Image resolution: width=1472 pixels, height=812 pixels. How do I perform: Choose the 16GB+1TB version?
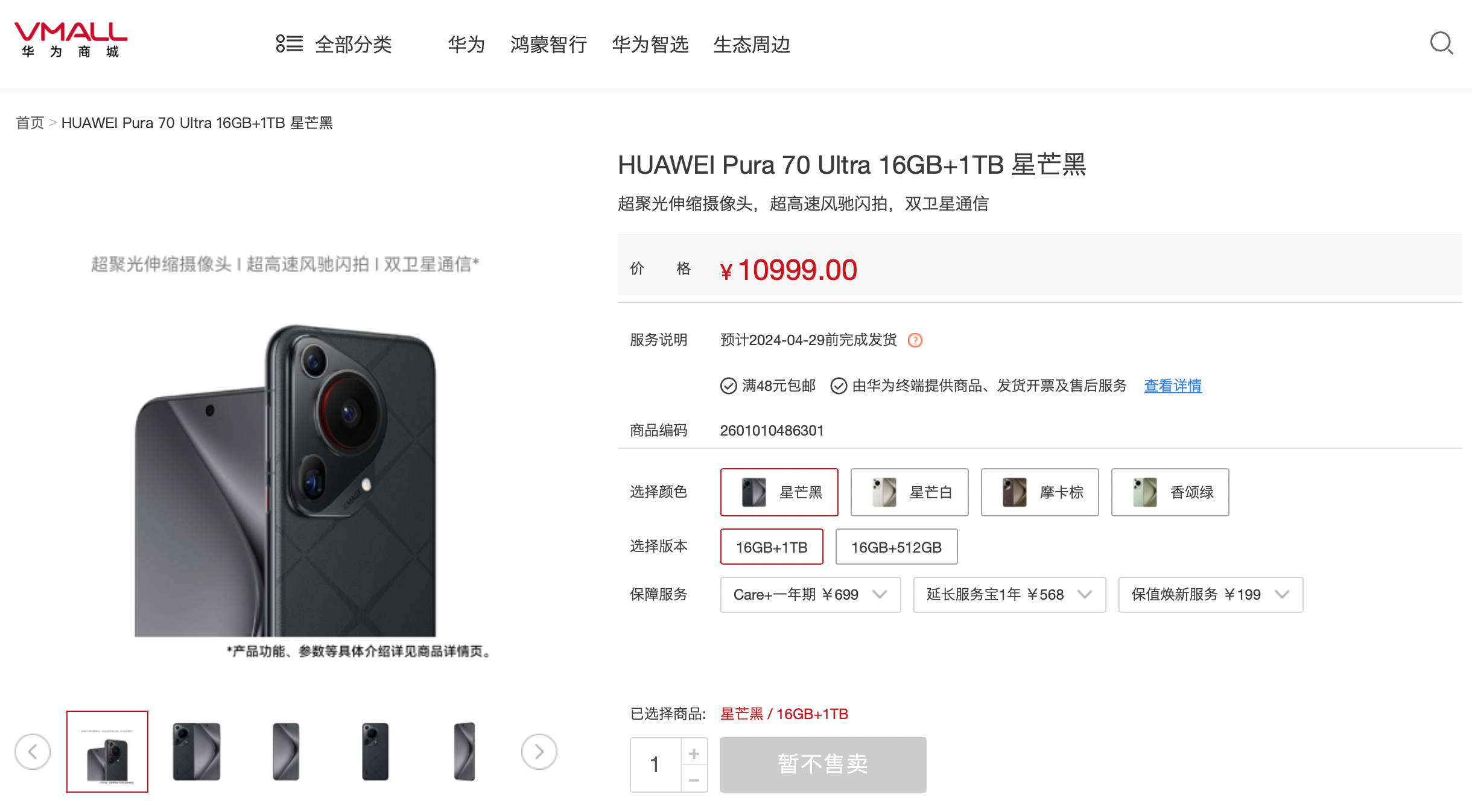coord(772,547)
